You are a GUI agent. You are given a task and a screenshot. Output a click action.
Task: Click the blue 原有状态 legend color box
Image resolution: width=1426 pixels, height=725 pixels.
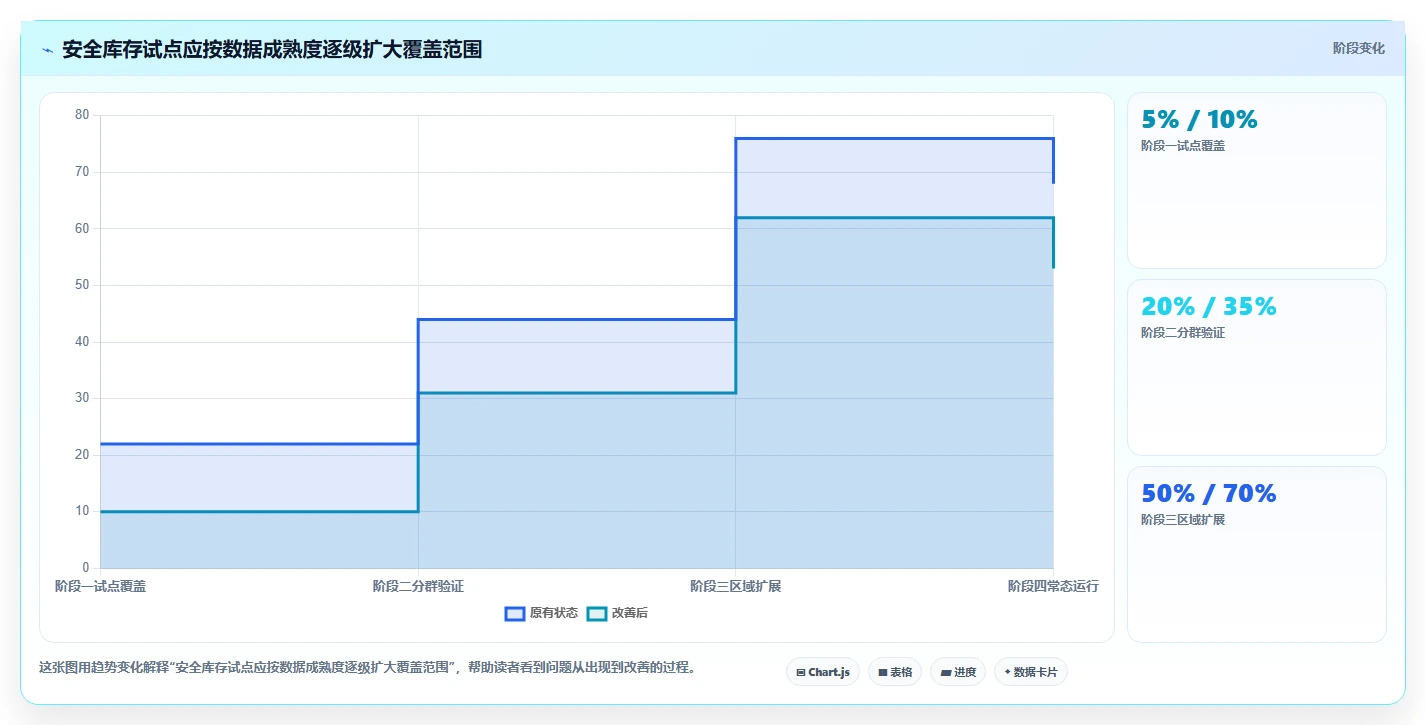(x=515, y=613)
